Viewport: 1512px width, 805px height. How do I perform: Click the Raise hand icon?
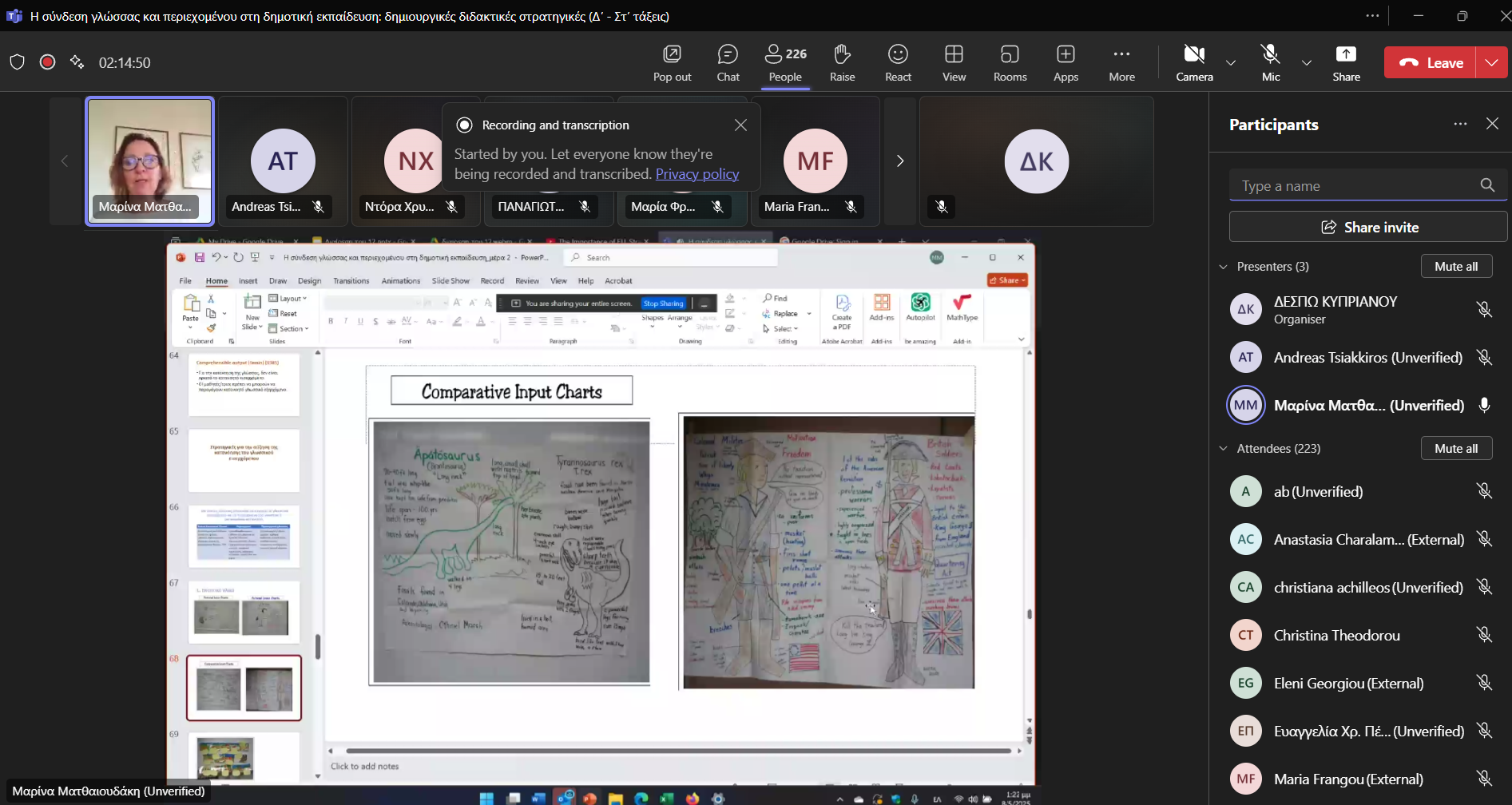click(842, 62)
